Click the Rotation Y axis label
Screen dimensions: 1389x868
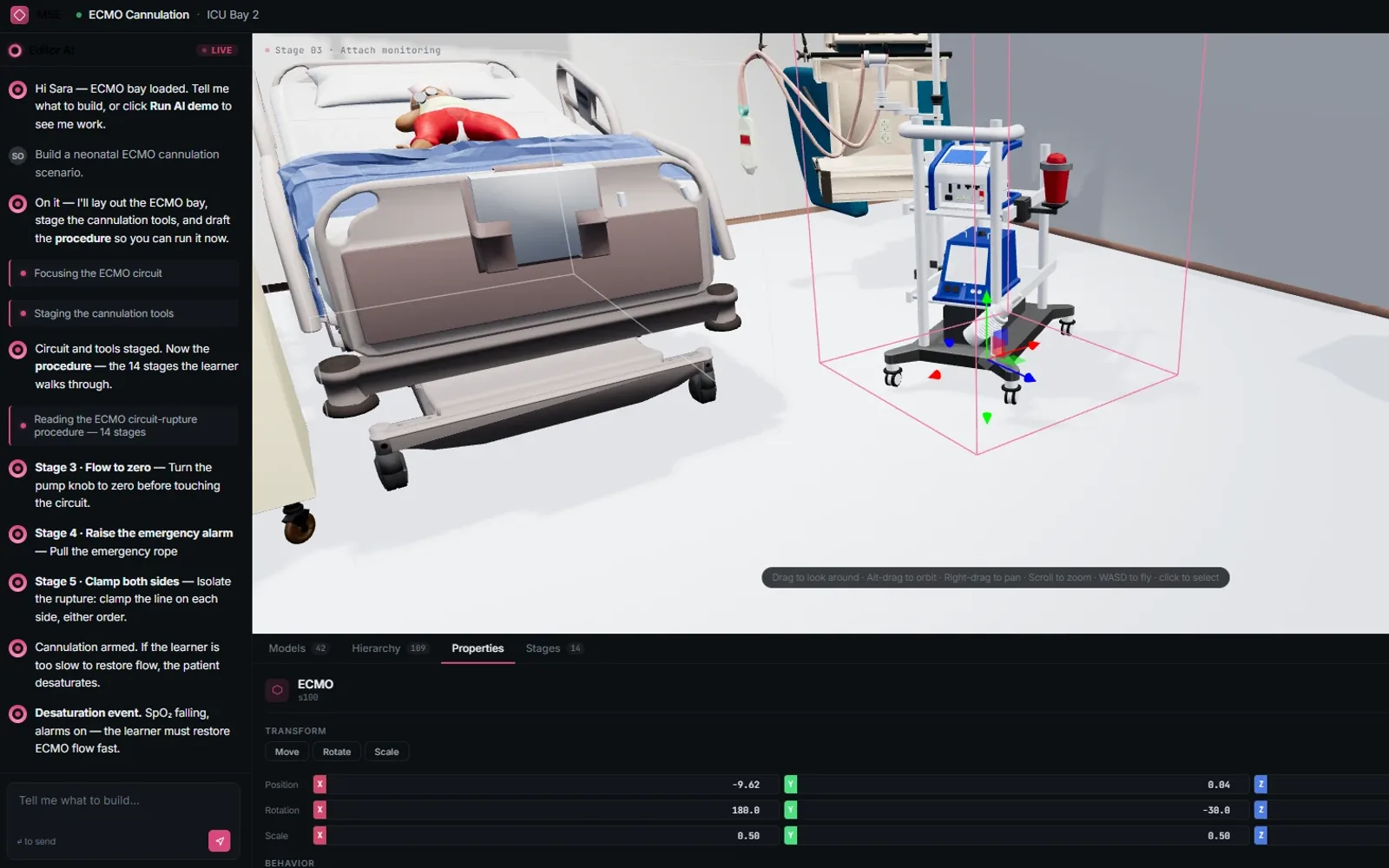pos(790,810)
